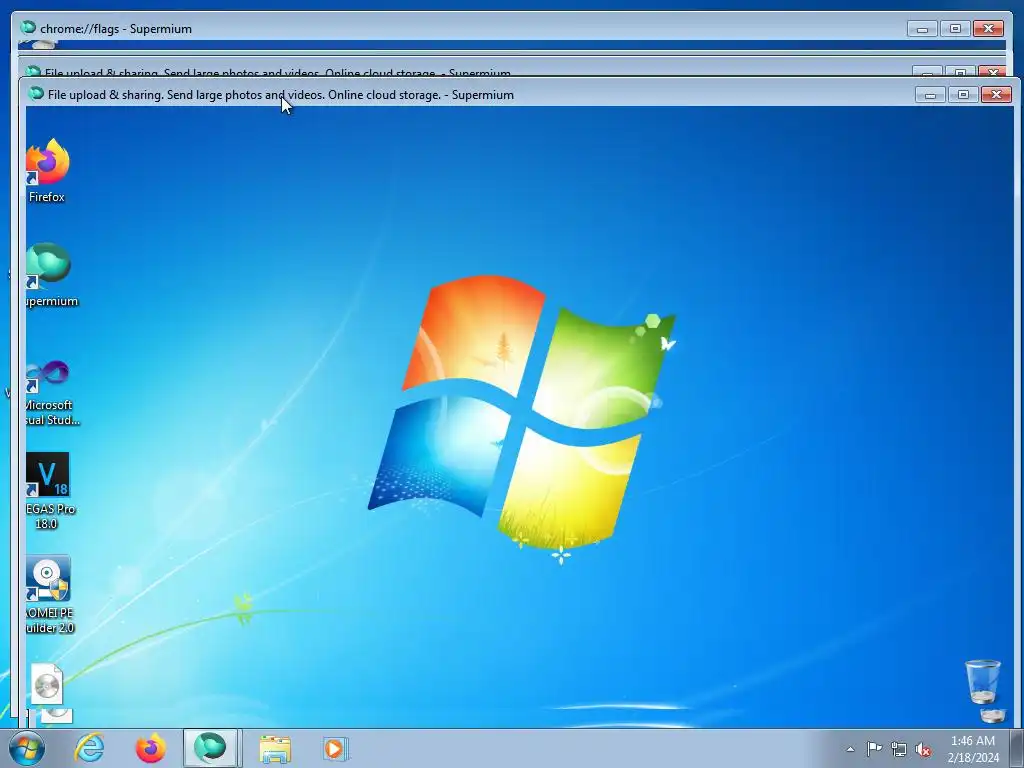Maximize the front File upload window

963,95
